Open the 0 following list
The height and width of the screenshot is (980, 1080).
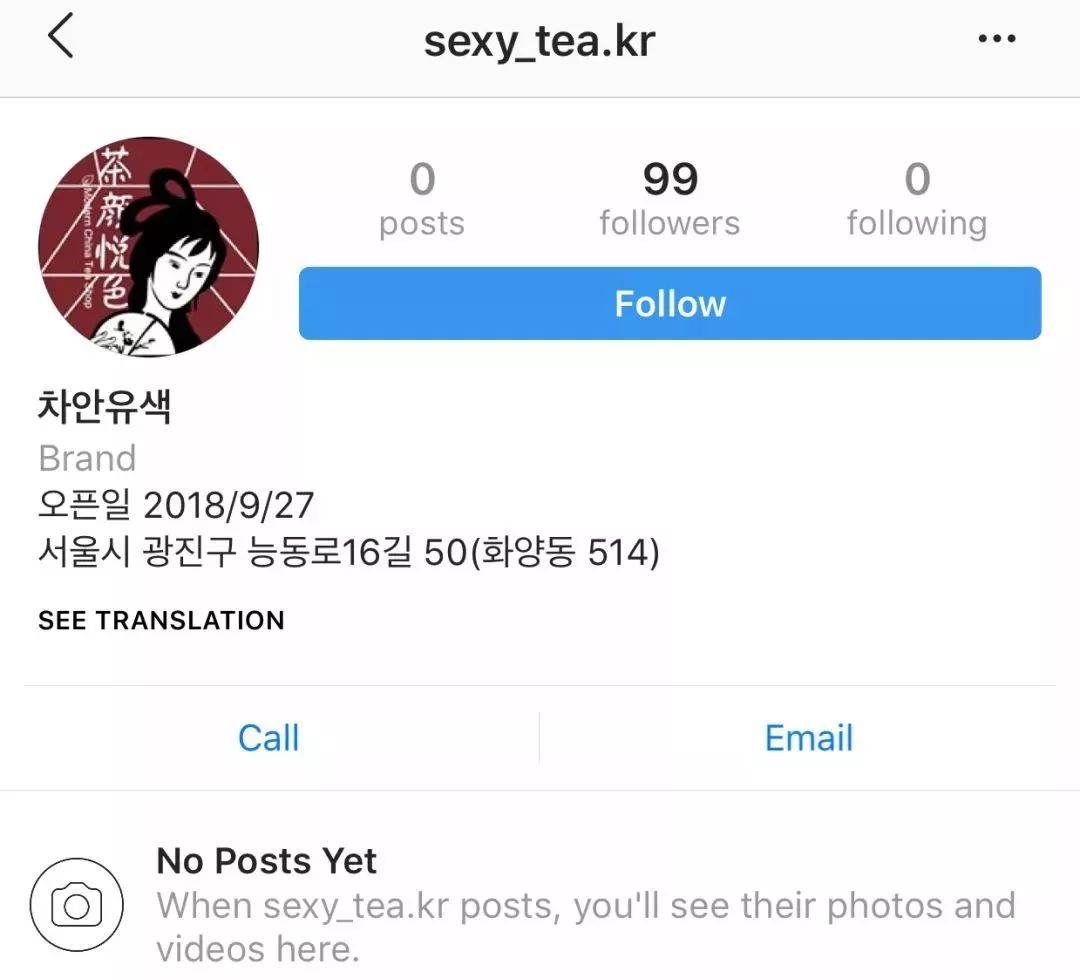pyautogui.click(x=917, y=199)
